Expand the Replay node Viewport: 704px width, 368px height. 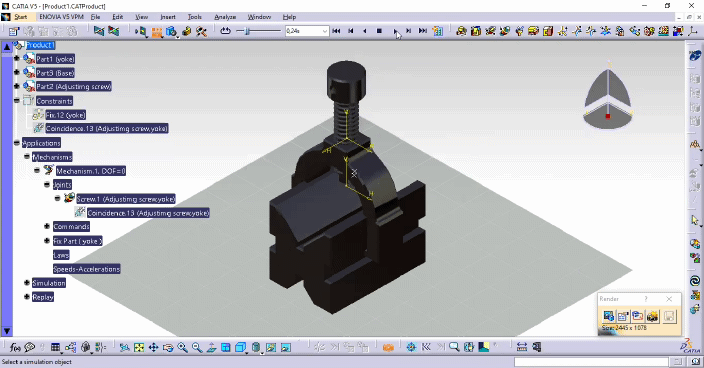click(27, 297)
